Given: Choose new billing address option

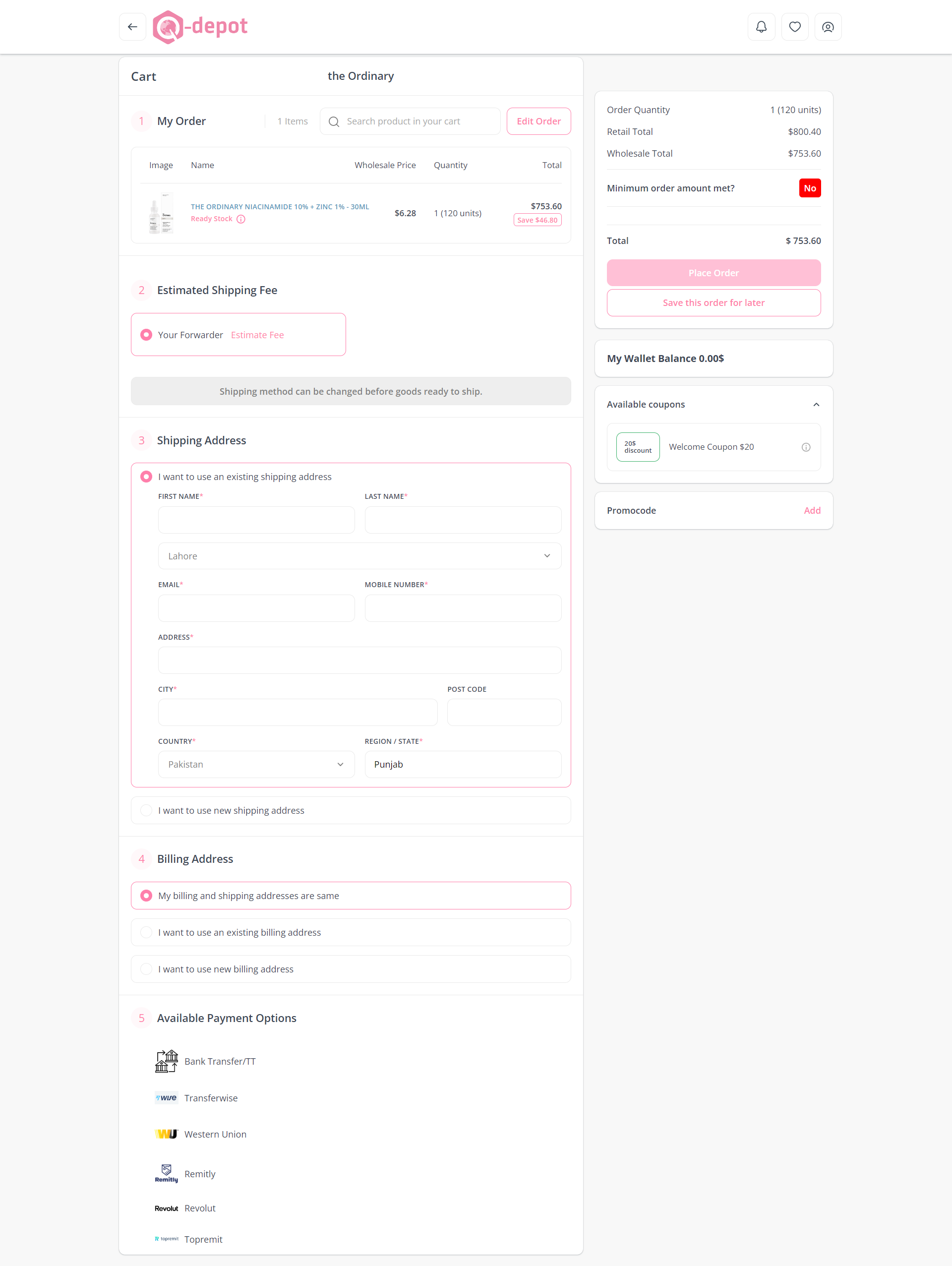Looking at the screenshot, I should click(146, 969).
